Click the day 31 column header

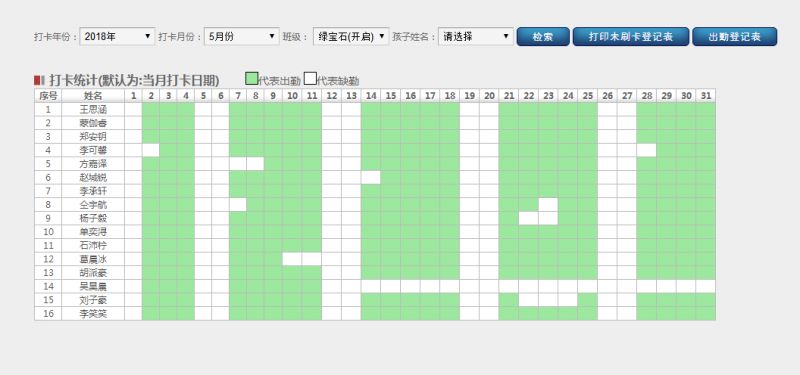[706, 95]
